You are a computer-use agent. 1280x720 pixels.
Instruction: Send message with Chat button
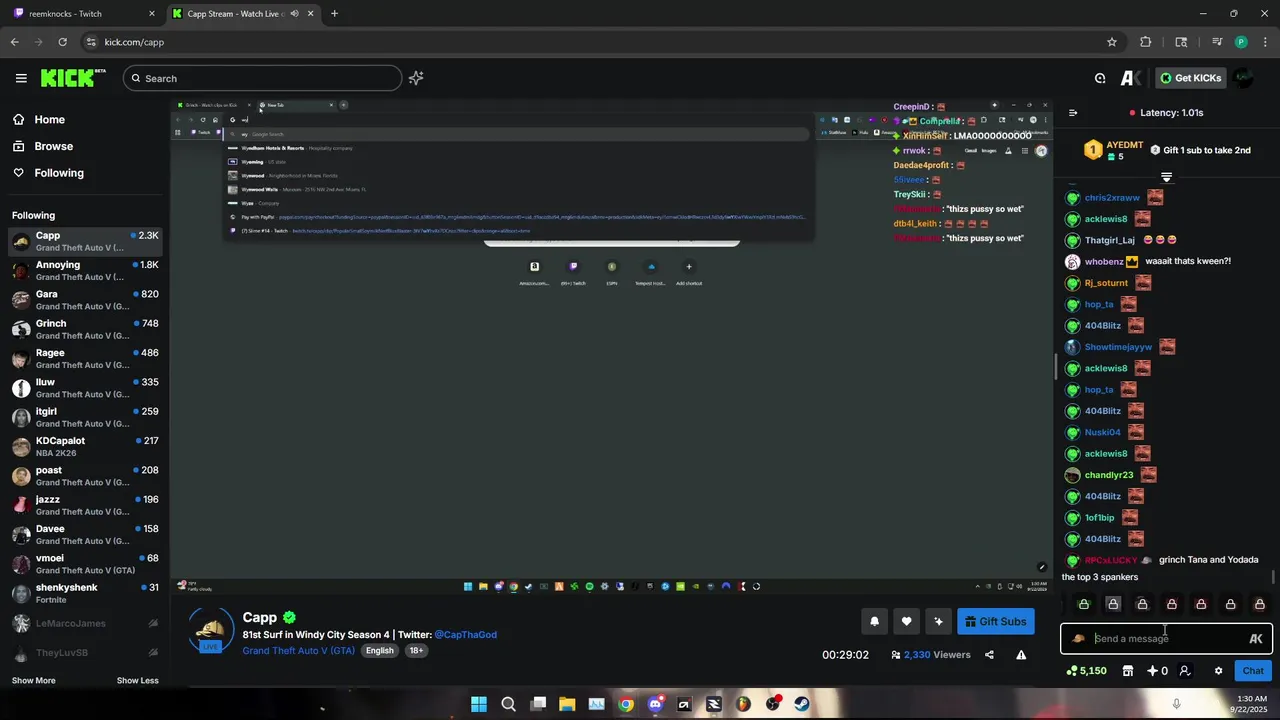point(1254,671)
